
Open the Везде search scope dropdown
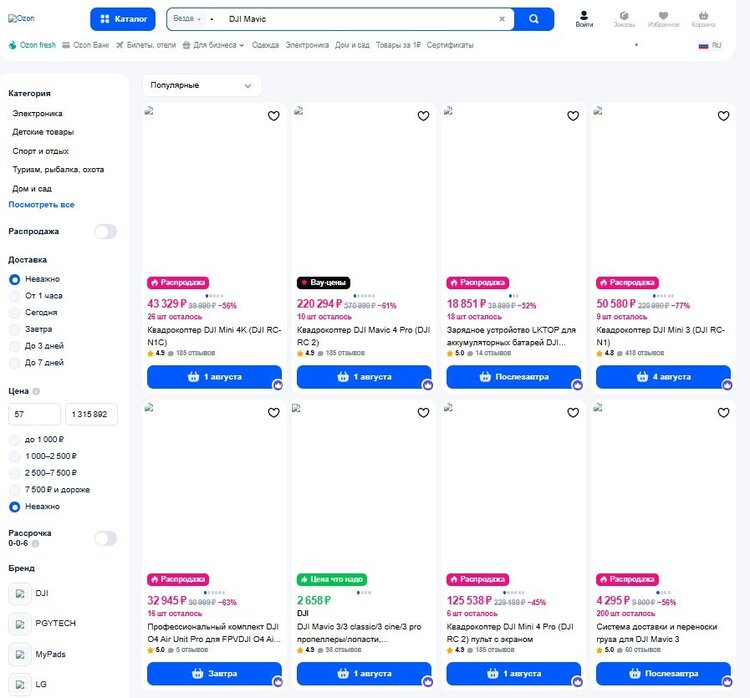(188, 19)
